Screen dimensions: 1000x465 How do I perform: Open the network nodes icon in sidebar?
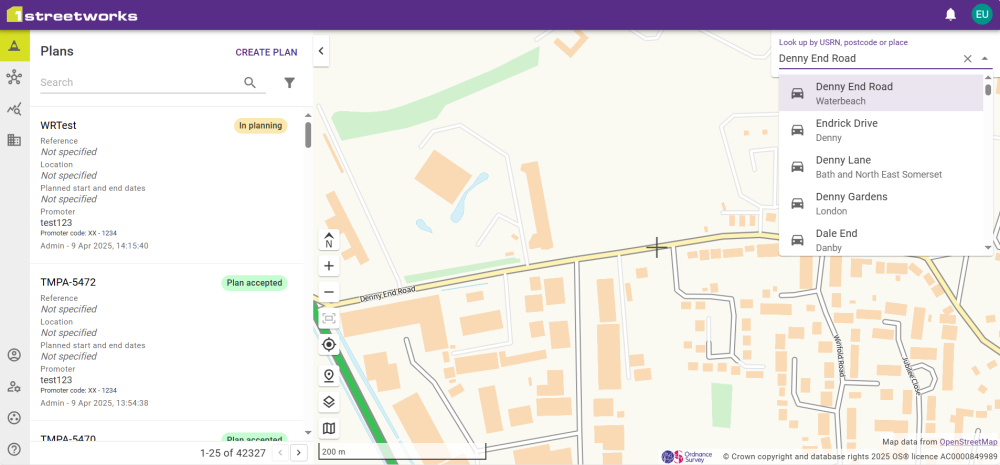click(x=14, y=78)
